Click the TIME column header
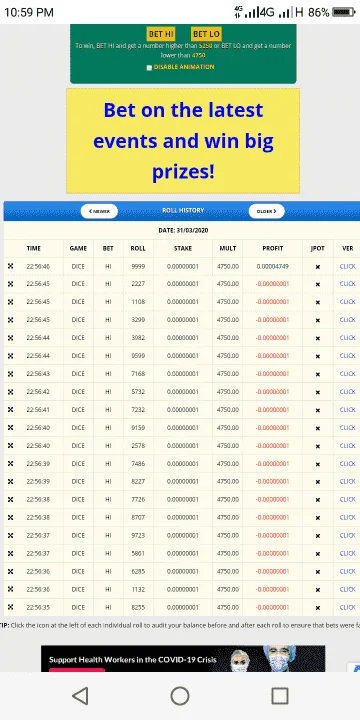This screenshot has width=360, height=720. tap(34, 248)
